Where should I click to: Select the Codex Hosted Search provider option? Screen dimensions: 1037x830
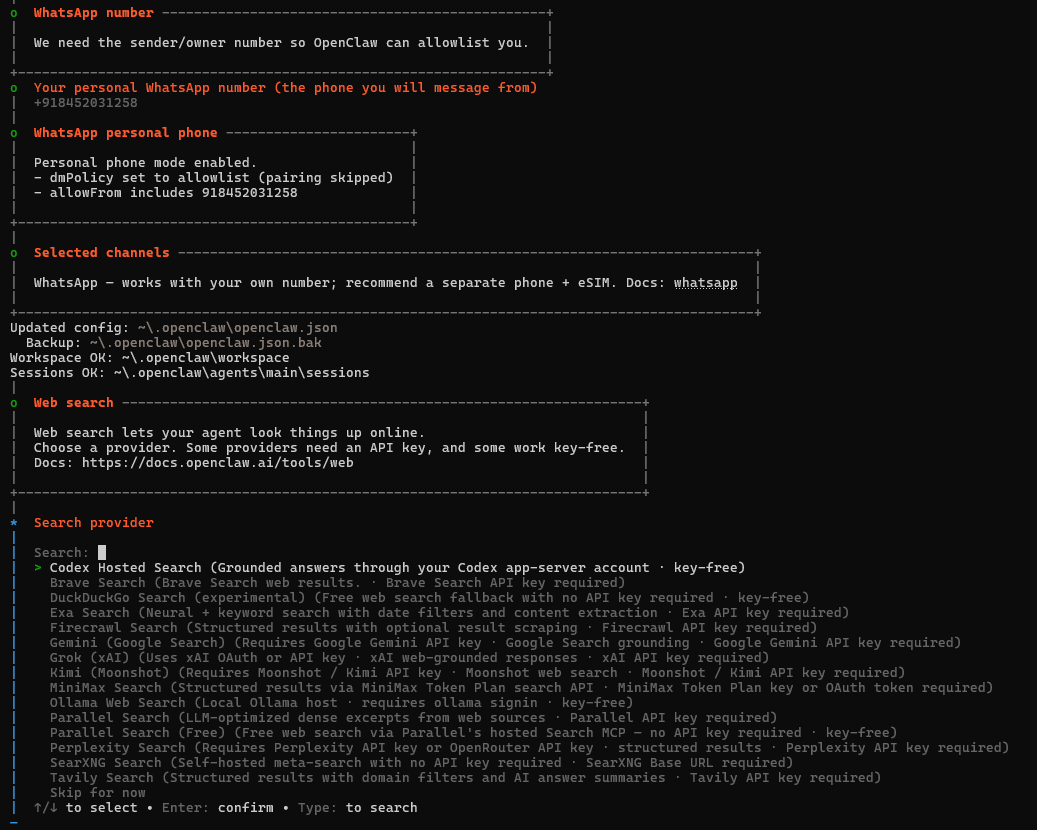click(x=397, y=567)
